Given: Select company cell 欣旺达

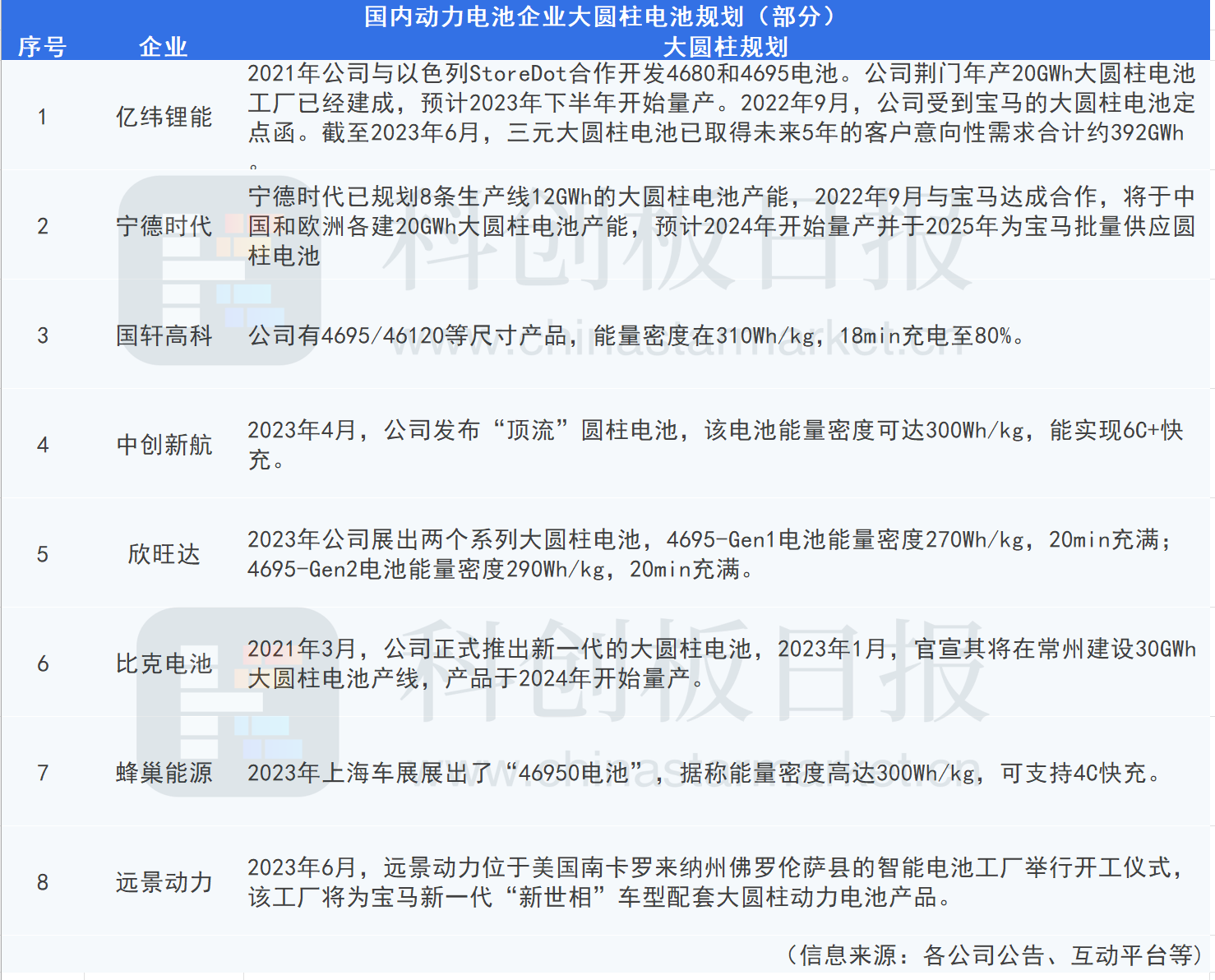Looking at the screenshot, I should tap(164, 554).
